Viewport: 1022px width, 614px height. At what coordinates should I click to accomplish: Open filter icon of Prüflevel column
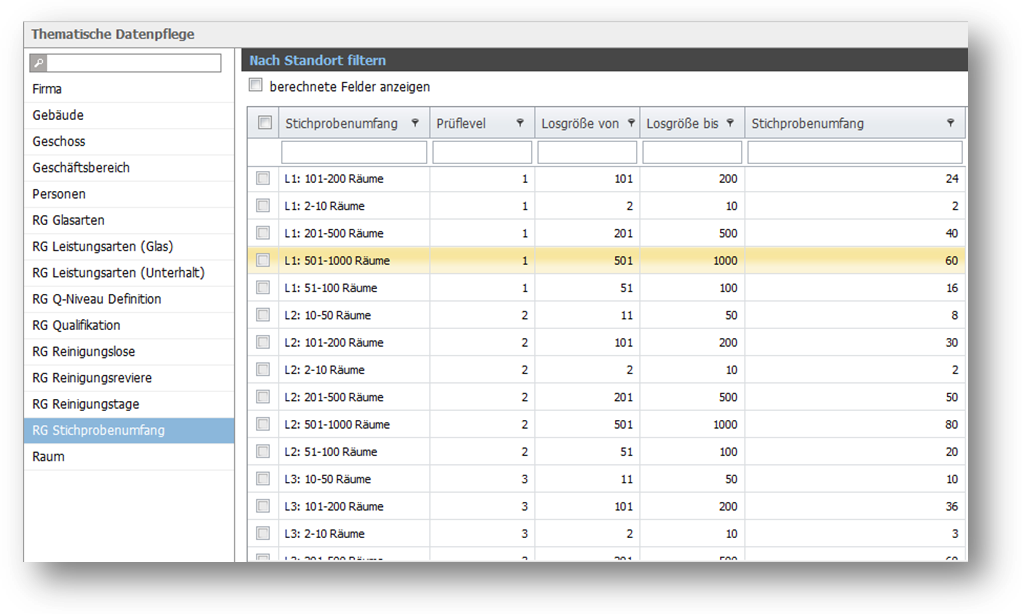(x=520, y=123)
